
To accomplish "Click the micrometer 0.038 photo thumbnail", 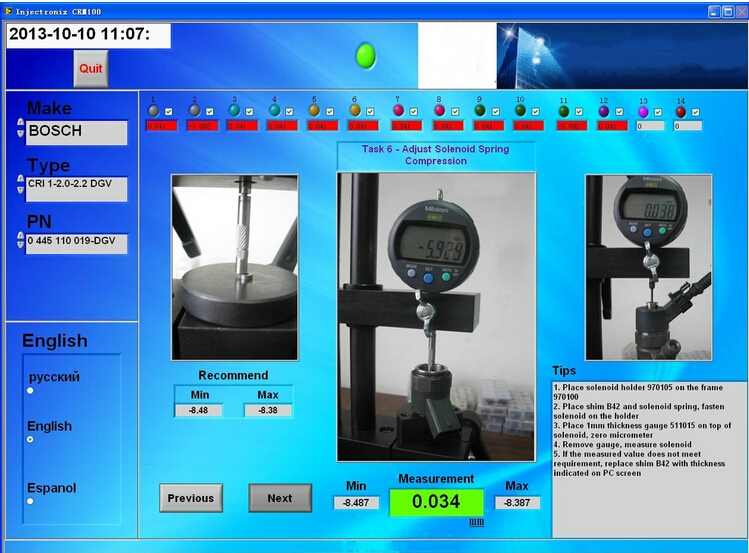I will pos(649,267).
